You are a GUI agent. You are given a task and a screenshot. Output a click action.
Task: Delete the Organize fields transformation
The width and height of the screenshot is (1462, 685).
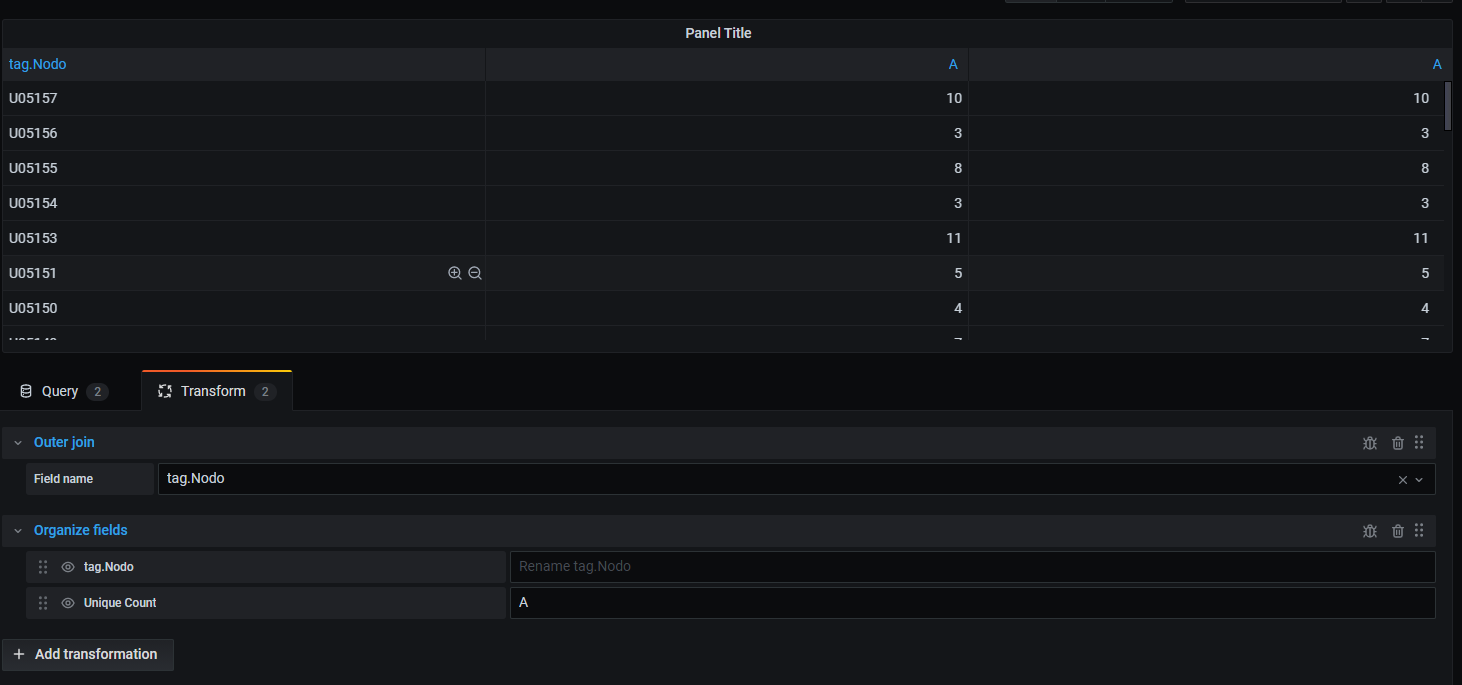pos(1398,531)
